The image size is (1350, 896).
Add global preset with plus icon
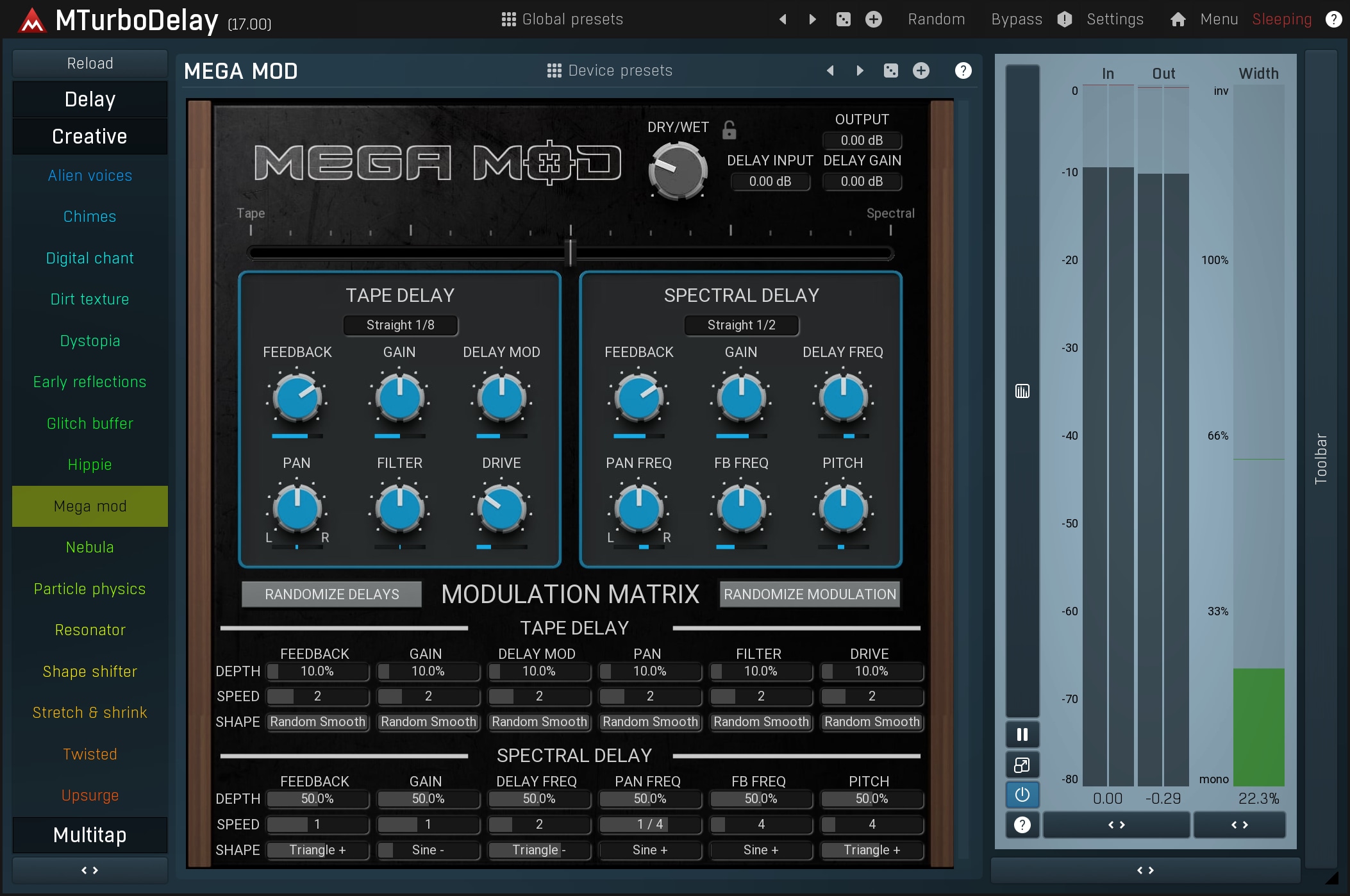tap(873, 19)
